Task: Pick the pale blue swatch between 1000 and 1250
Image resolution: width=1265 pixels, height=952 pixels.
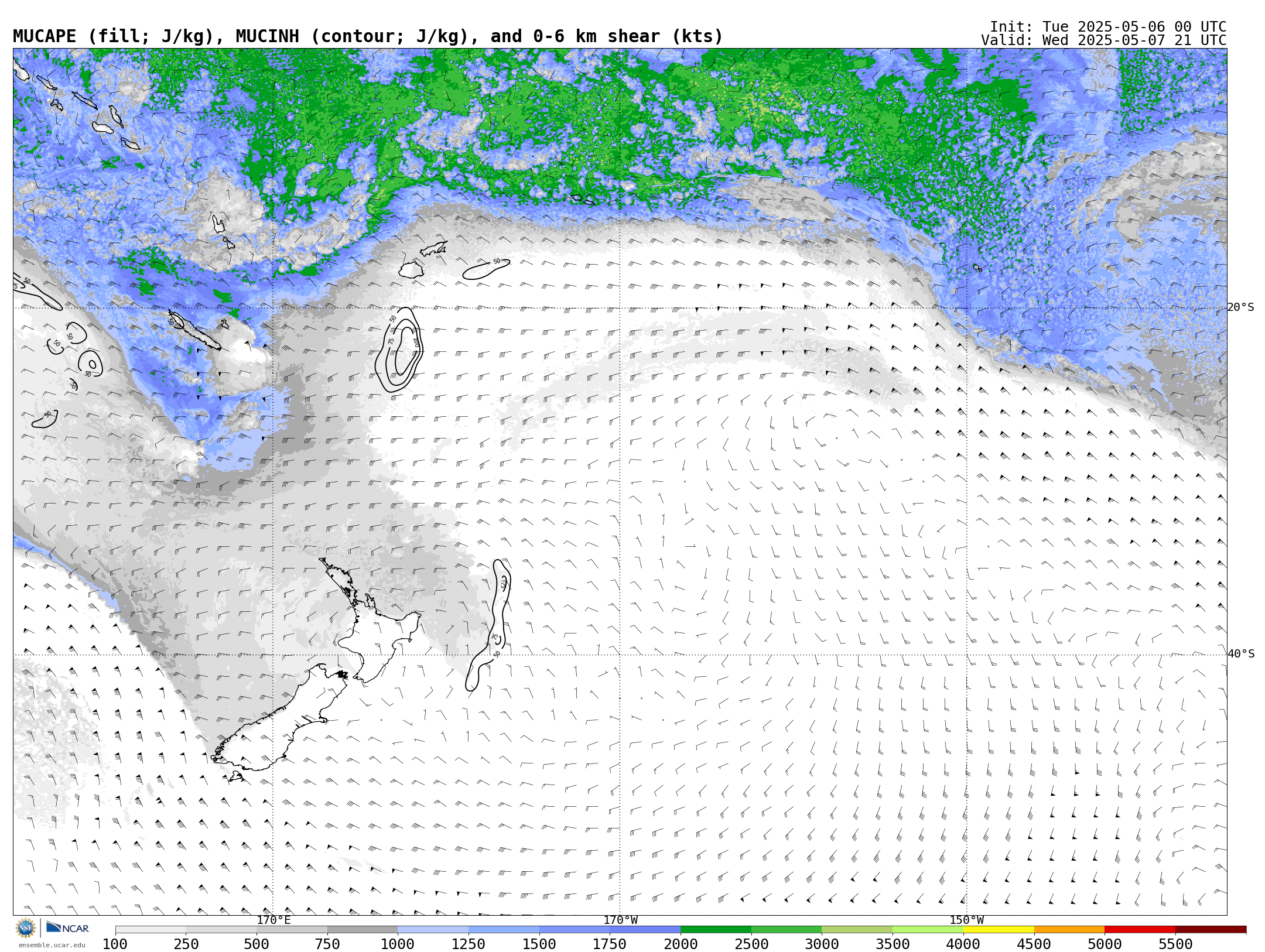Action: [433, 930]
